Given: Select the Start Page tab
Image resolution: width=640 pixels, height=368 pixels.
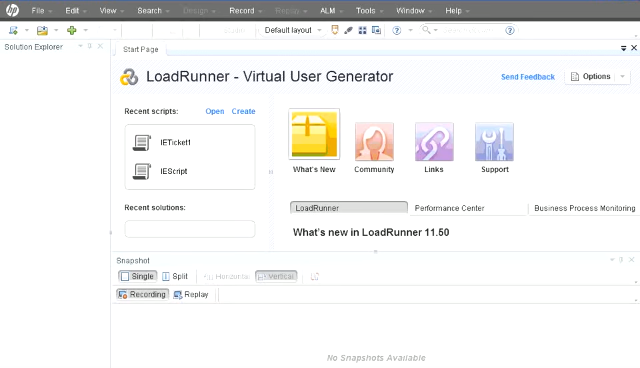Looking at the screenshot, I should point(140,49).
